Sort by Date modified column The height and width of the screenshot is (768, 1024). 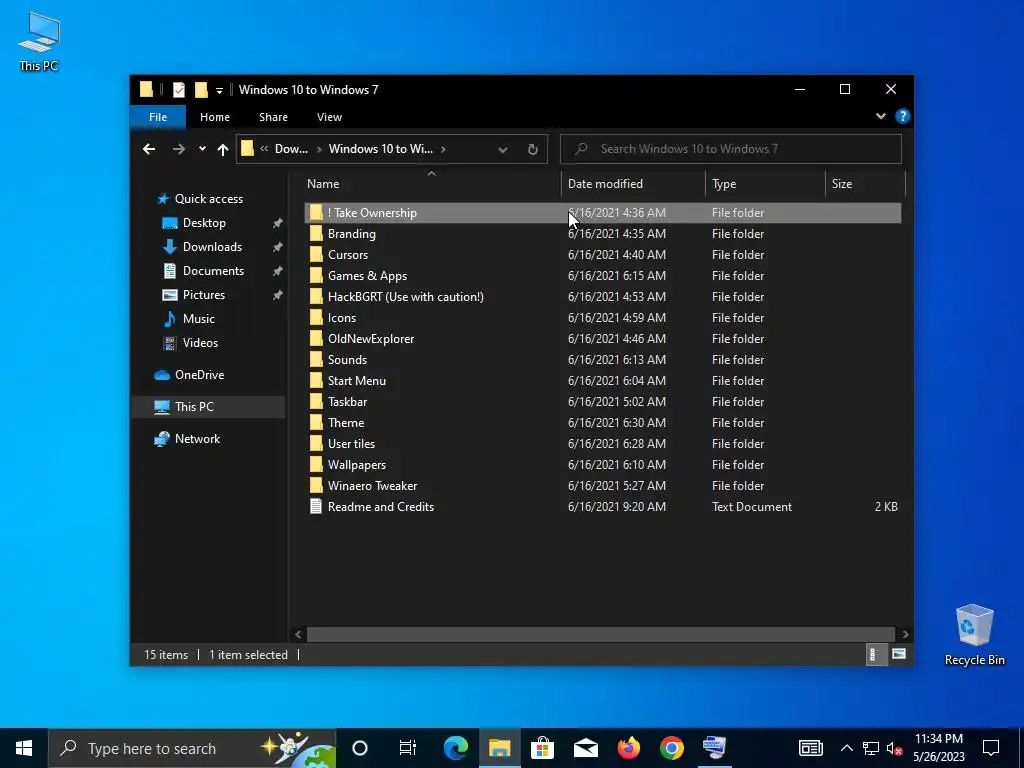point(633,184)
